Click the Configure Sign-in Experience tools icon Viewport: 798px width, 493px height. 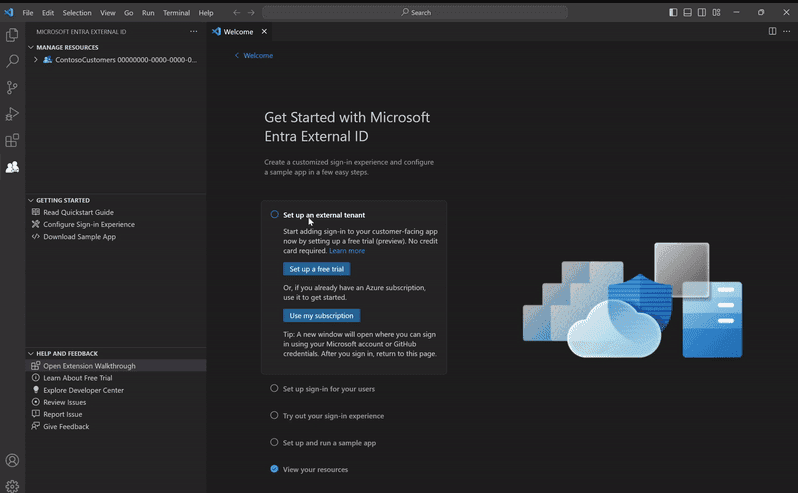coord(36,224)
